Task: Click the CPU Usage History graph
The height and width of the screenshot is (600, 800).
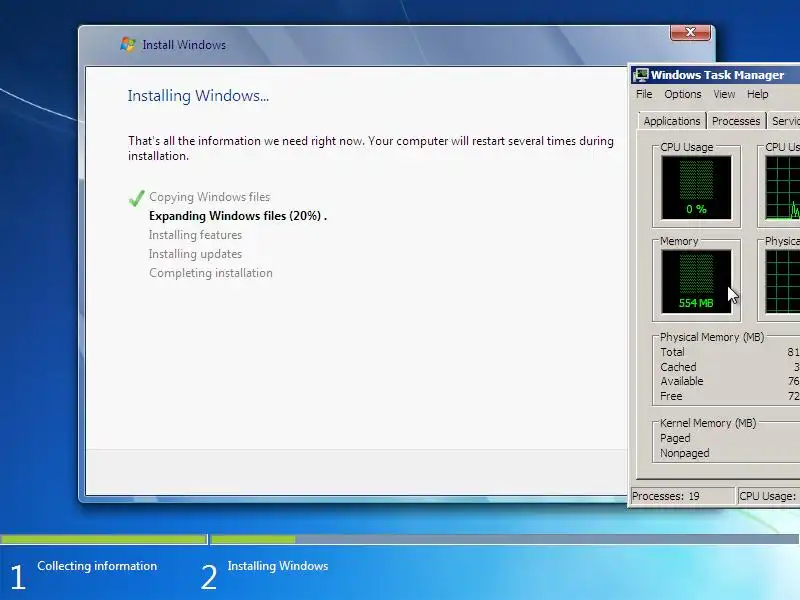Action: tap(783, 188)
